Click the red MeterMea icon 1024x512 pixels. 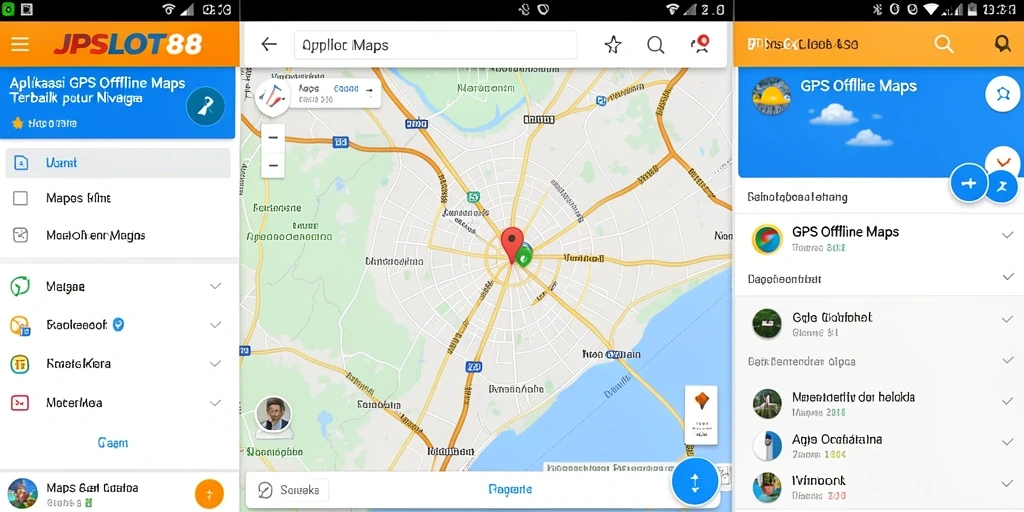tap(20, 403)
